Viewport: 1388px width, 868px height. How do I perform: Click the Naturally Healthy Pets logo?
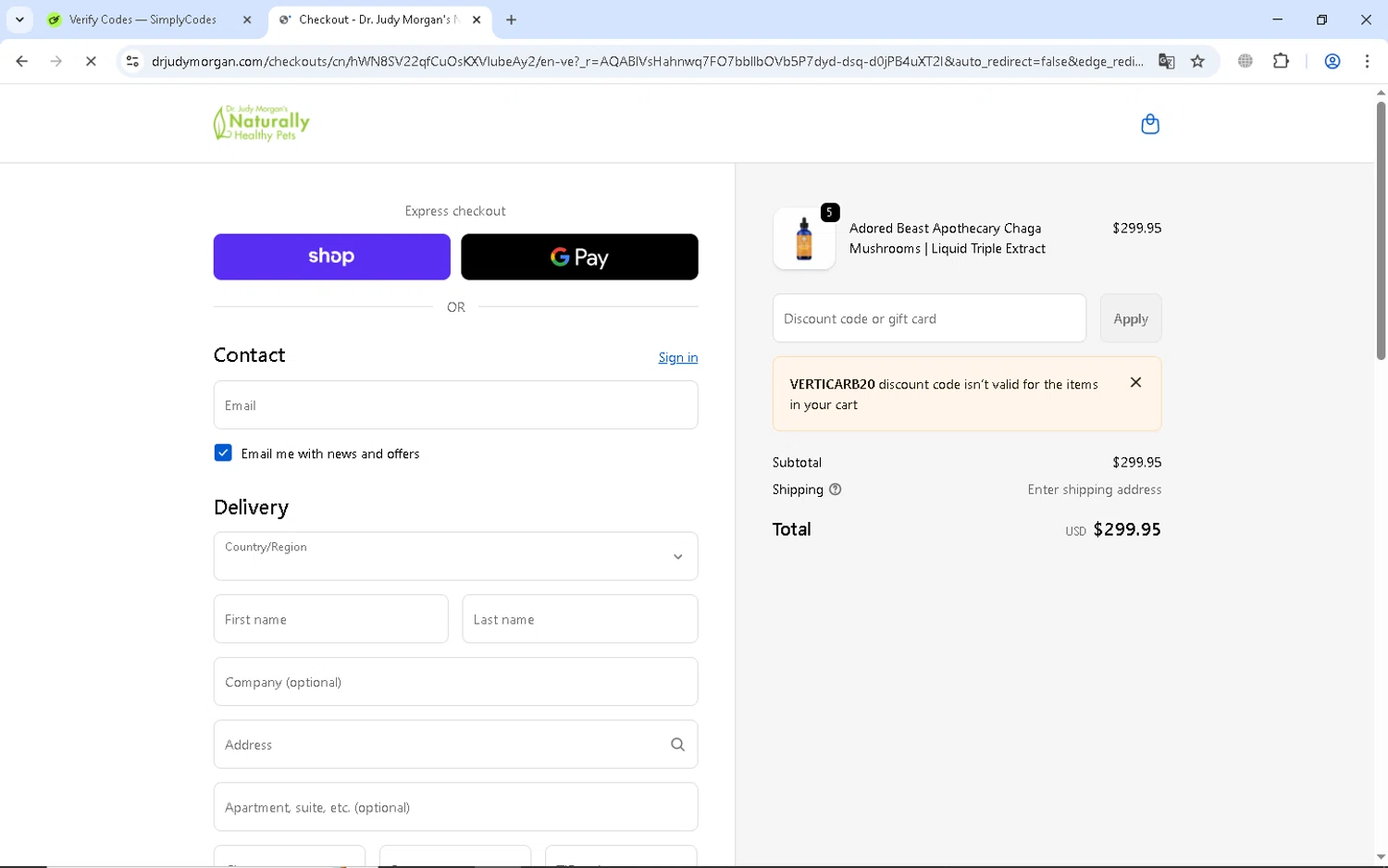click(x=261, y=123)
